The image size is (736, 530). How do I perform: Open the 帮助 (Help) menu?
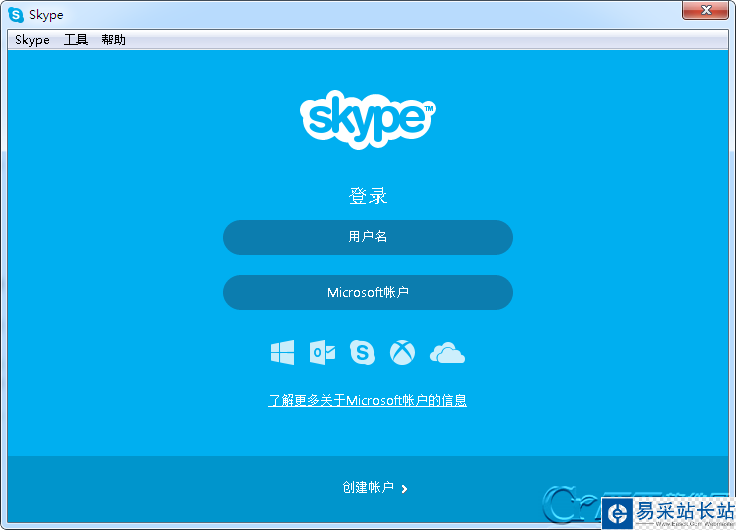(x=113, y=40)
